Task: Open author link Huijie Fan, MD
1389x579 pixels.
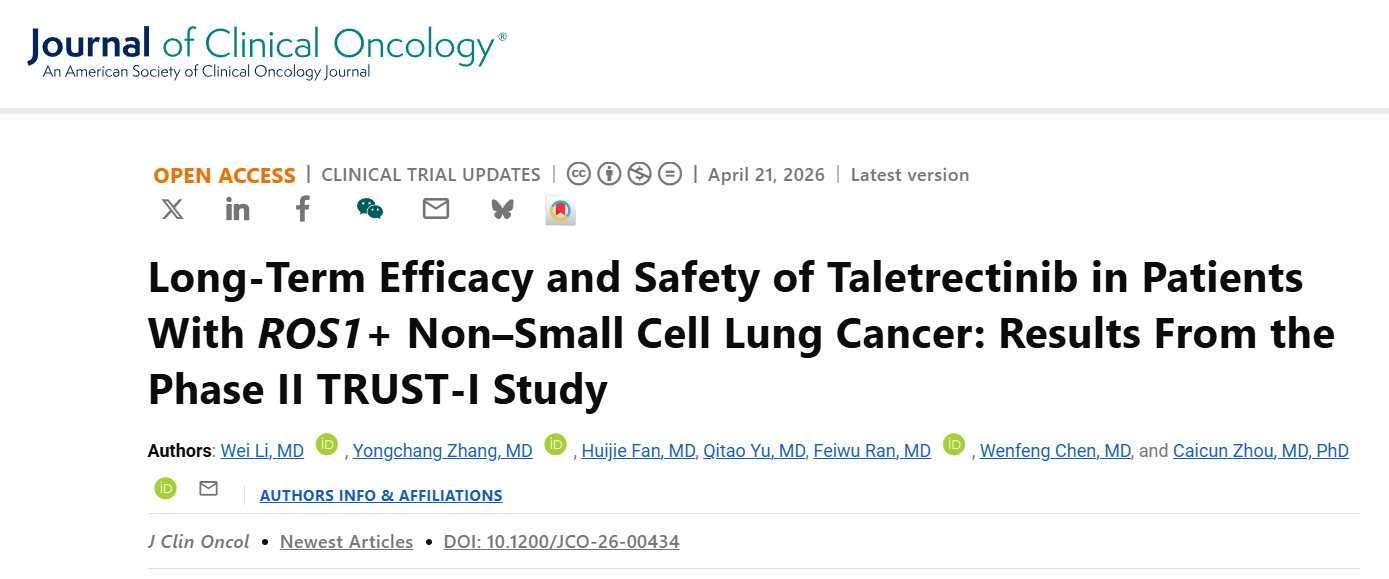Action: (639, 451)
